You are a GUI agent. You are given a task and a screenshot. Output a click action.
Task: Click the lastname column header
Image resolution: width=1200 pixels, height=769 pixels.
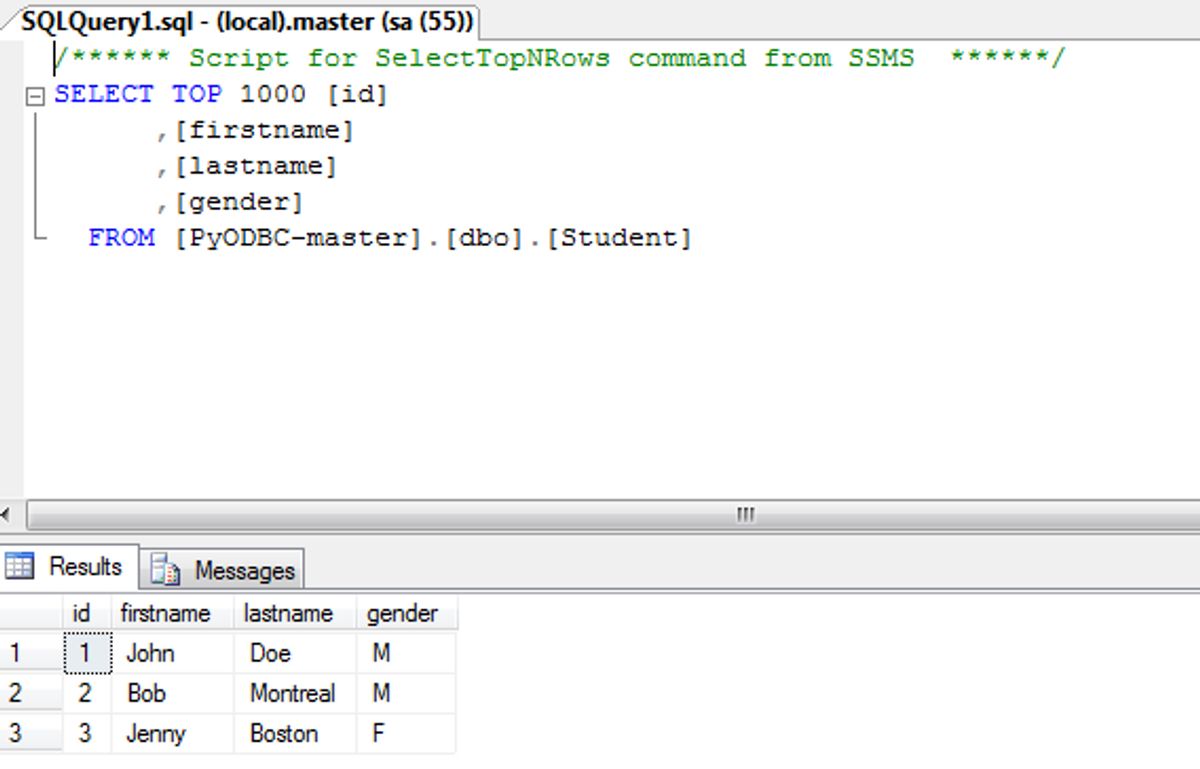point(287,613)
